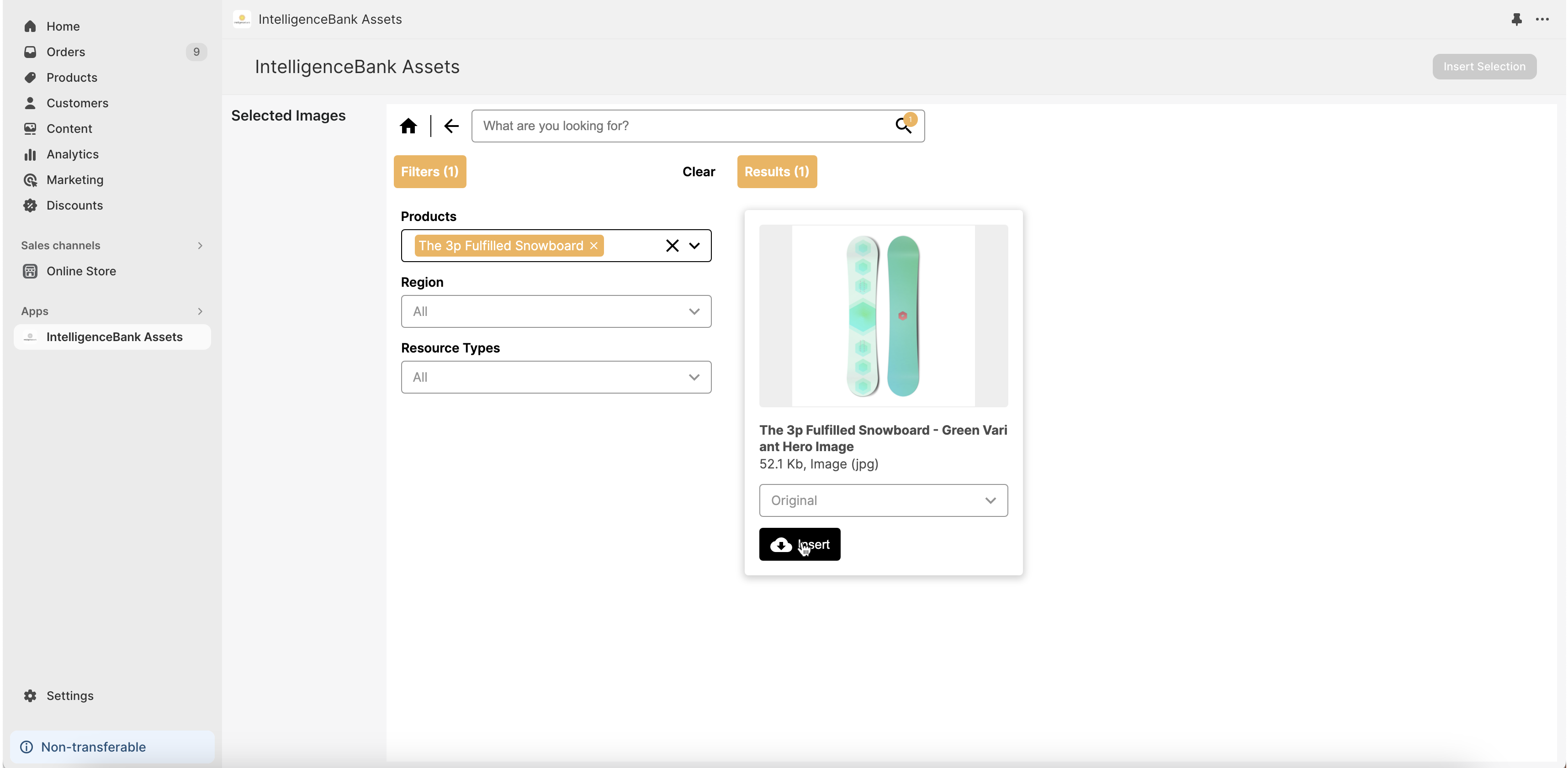Open the Settings gear in the sidebar
Viewport: 1568px width, 768px height.
pyautogui.click(x=31, y=695)
